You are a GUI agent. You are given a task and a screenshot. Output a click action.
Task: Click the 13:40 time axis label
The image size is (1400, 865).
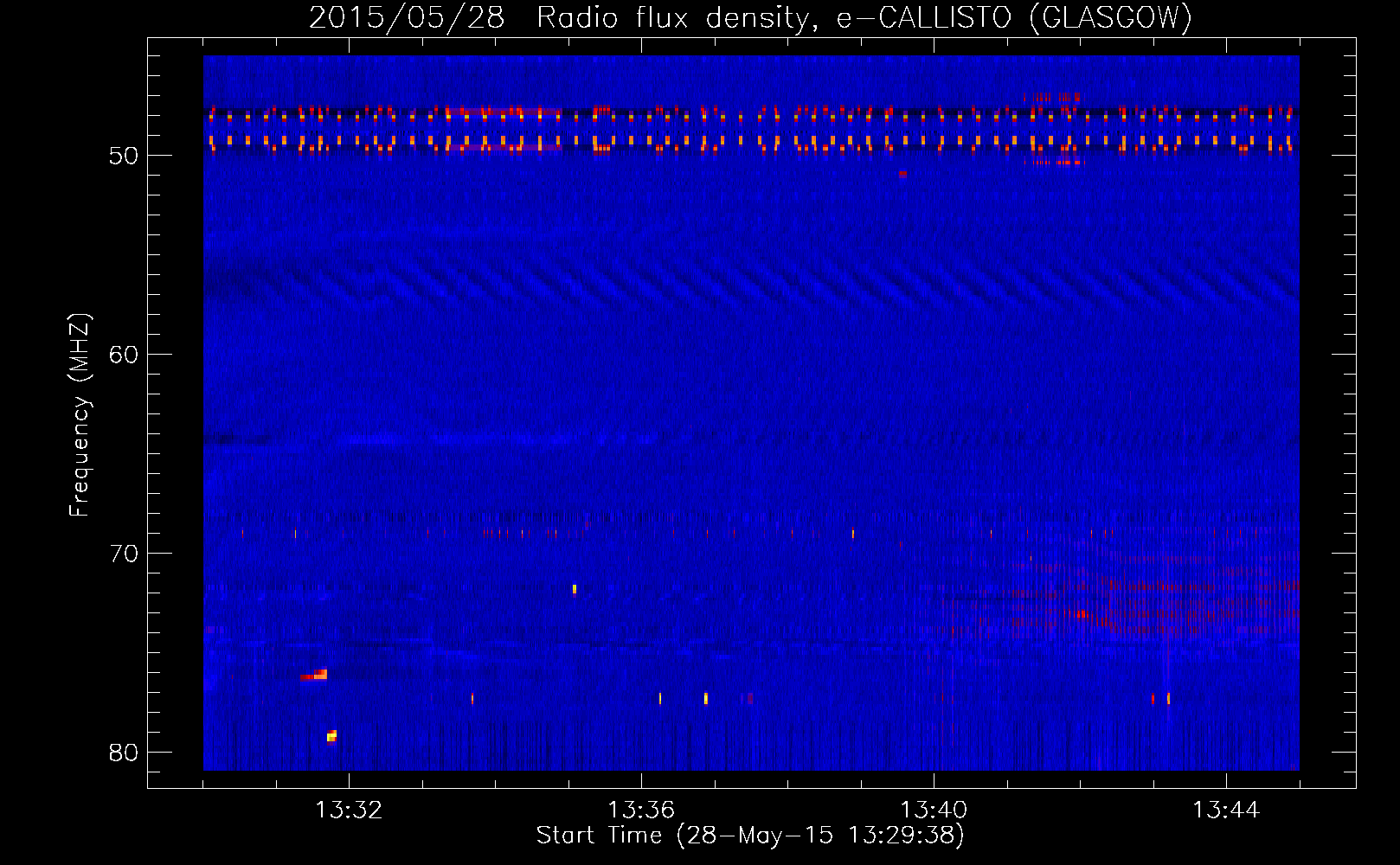point(934,811)
